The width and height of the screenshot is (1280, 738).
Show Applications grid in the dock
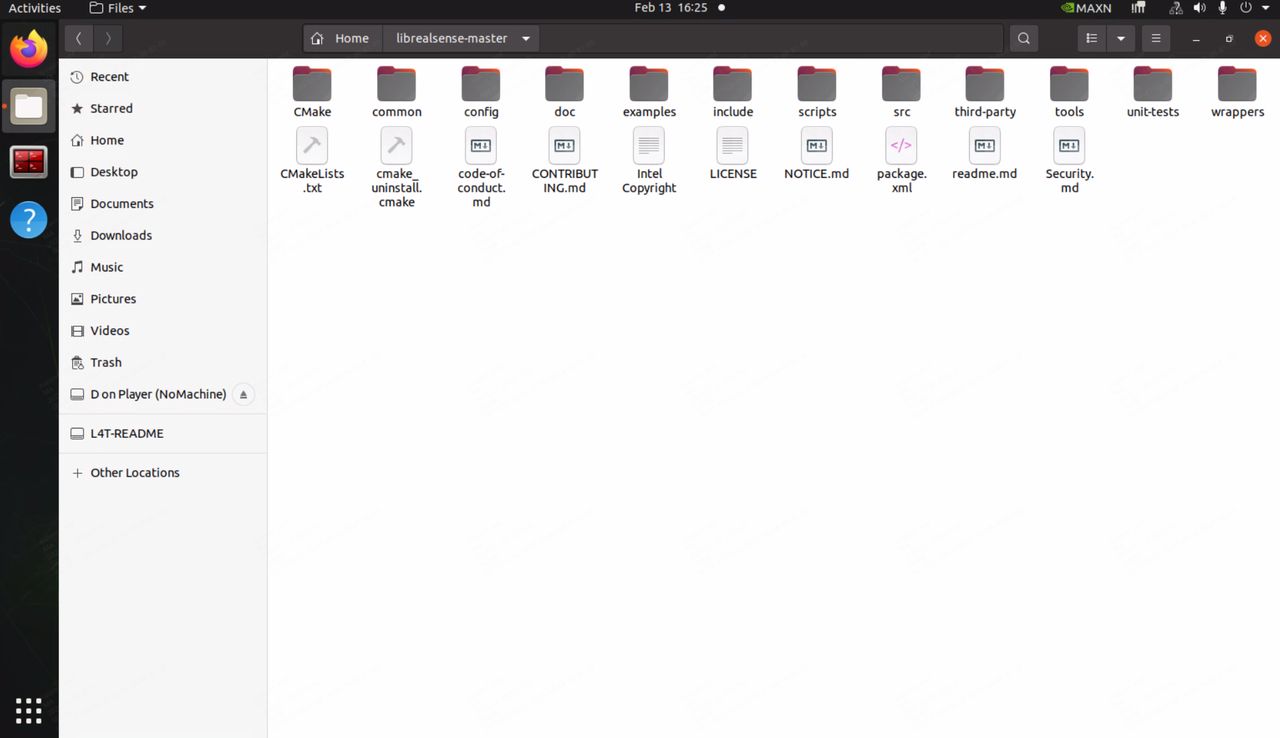(29, 710)
